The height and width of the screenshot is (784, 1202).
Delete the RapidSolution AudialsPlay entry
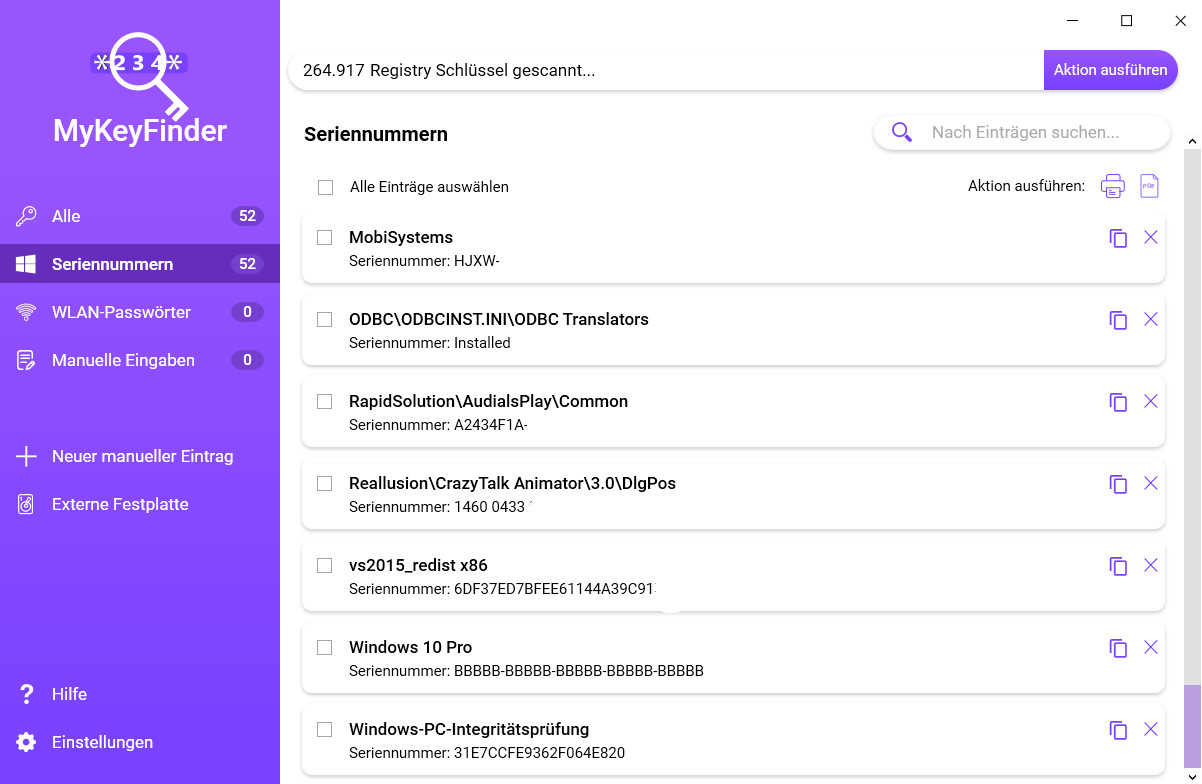(x=1151, y=401)
